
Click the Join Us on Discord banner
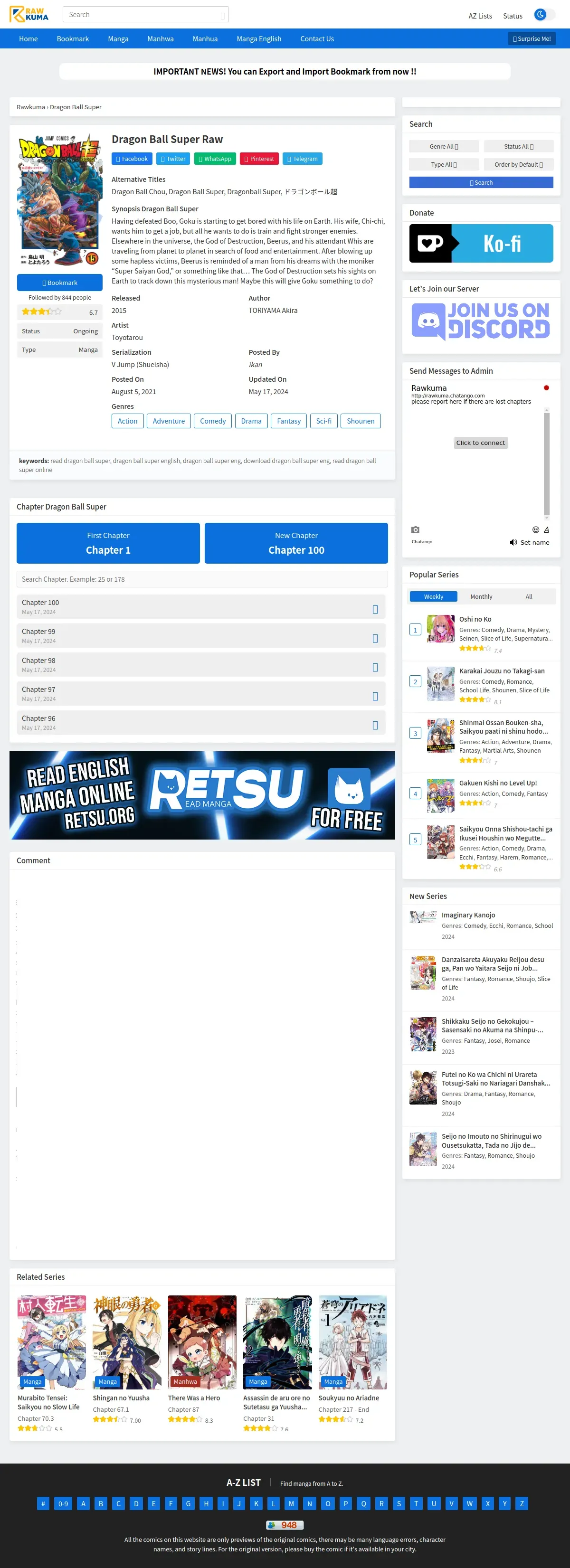481,321
